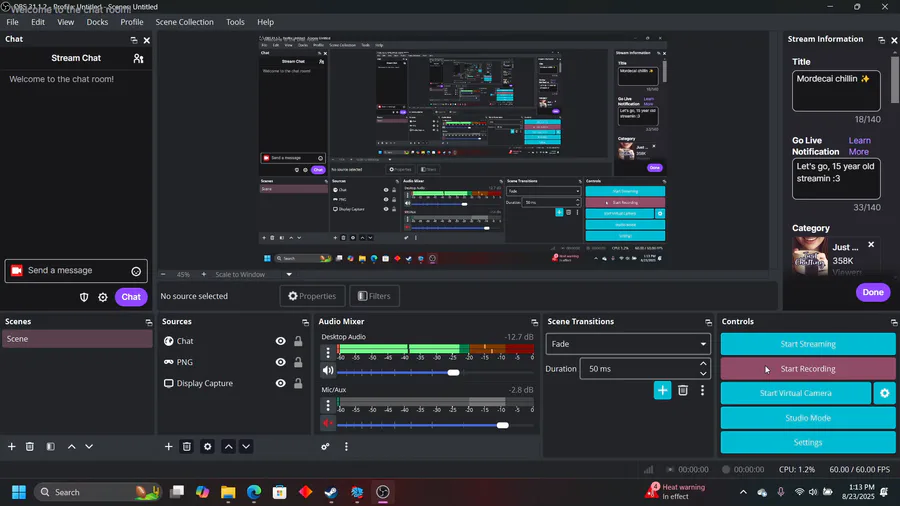The image size is (900, 506).
Task: Move source down button
Action: tap(246, 446)
